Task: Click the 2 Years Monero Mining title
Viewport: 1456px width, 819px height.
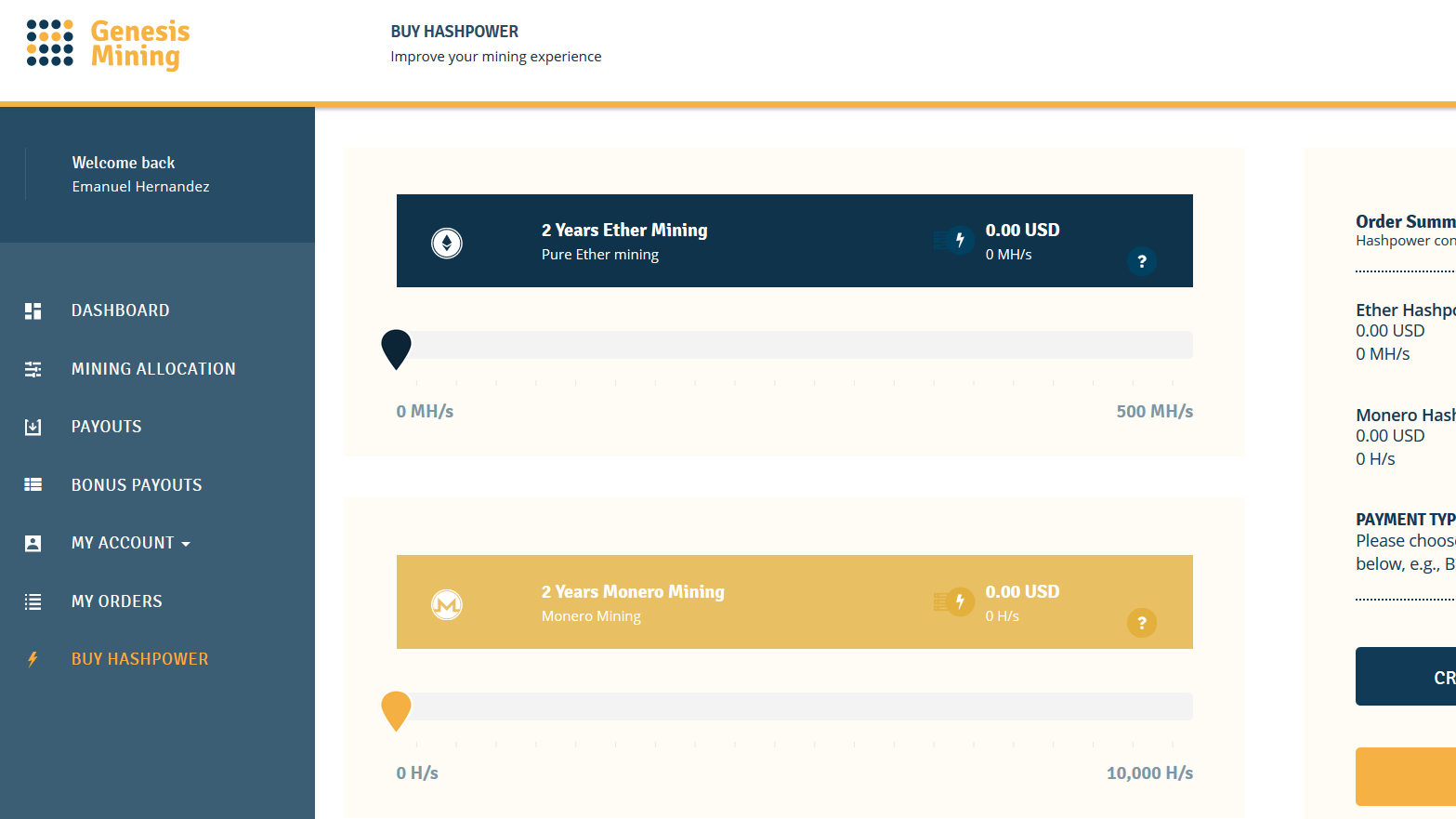Action: click(633, 591)
